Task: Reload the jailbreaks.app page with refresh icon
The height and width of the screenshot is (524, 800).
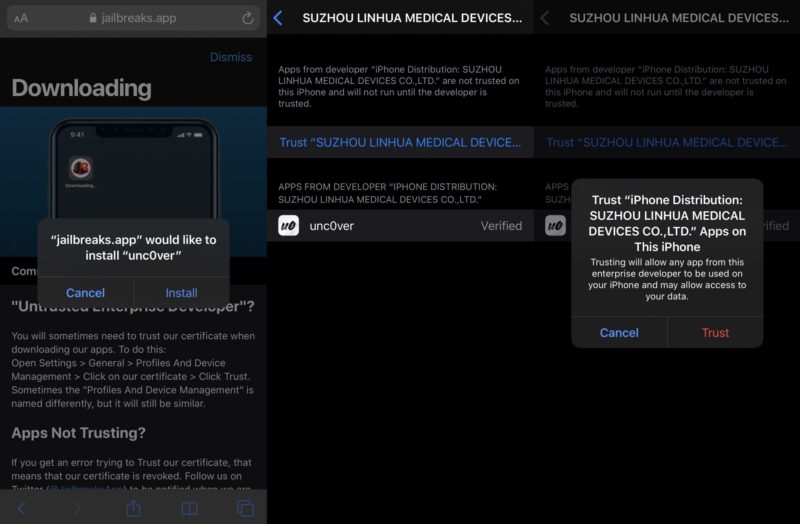Action: coord(248,18)
